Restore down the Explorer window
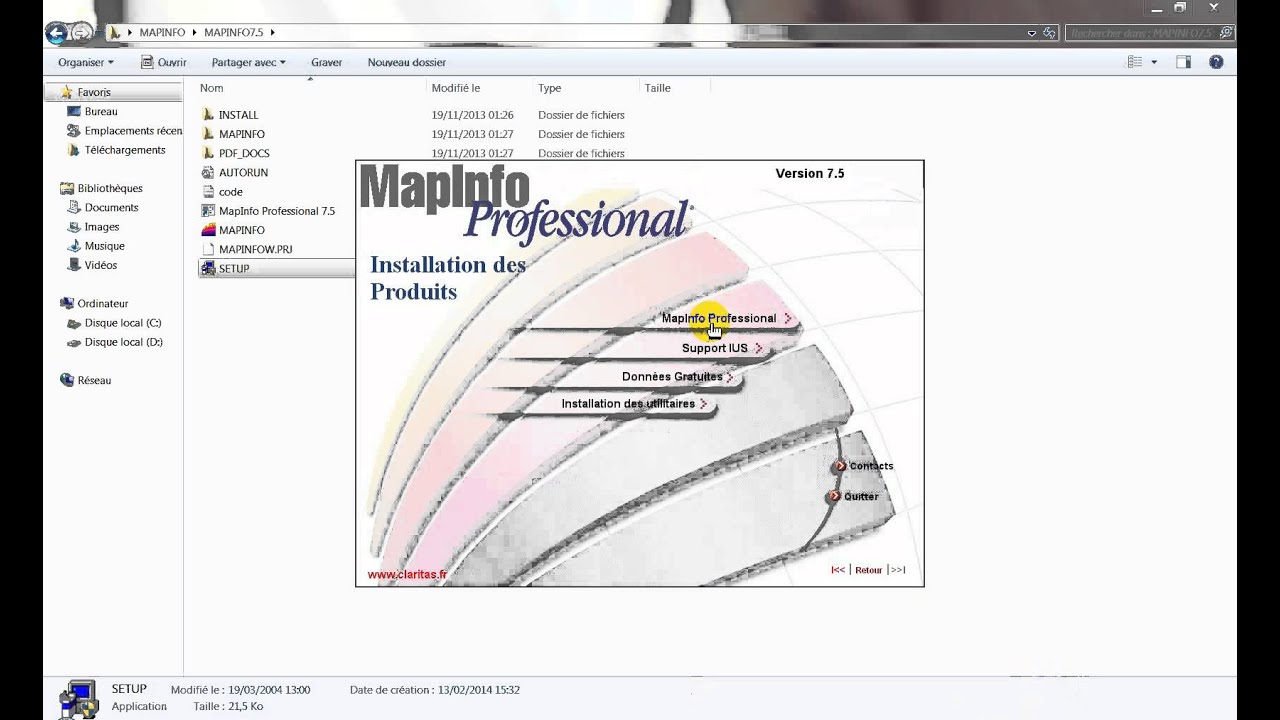Image resolution: width=1280 pixels, height=720 pixels. click(x=1180, y=7)
